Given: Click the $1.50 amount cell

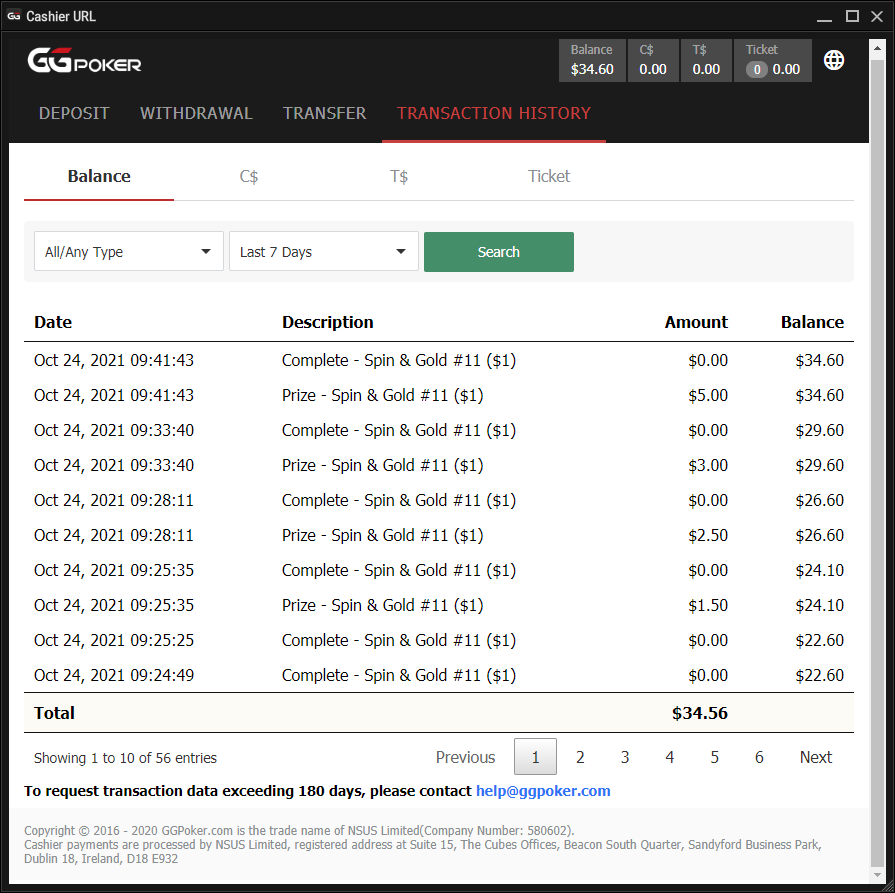Looking at the screenshot, I should (x=708, y=605).
